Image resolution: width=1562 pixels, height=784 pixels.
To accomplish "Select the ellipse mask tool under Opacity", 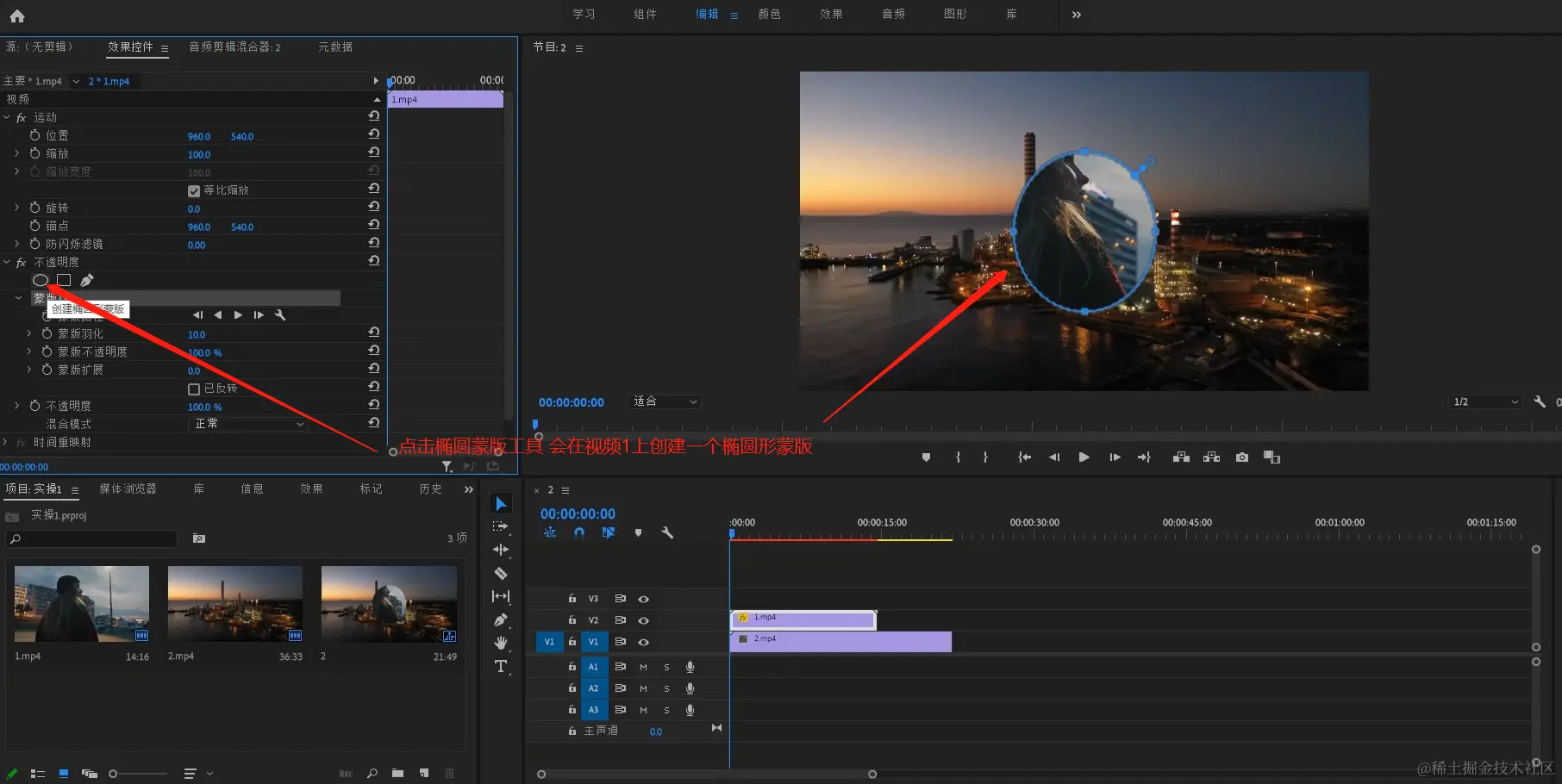I will [x=41, y=280].
